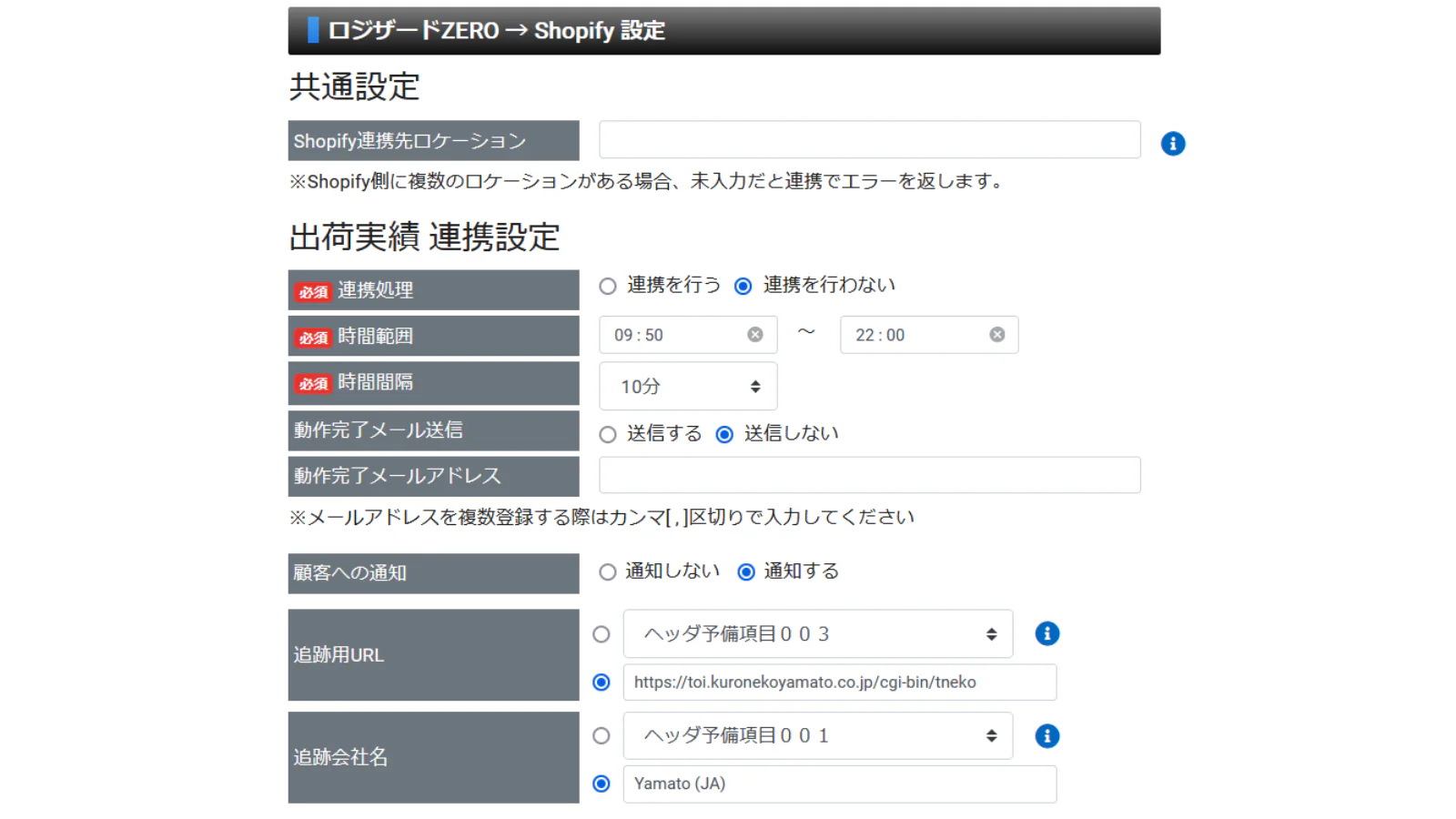1456x819 pixels.
Task: Click the 顧客への通知 label
Action: 349,573
